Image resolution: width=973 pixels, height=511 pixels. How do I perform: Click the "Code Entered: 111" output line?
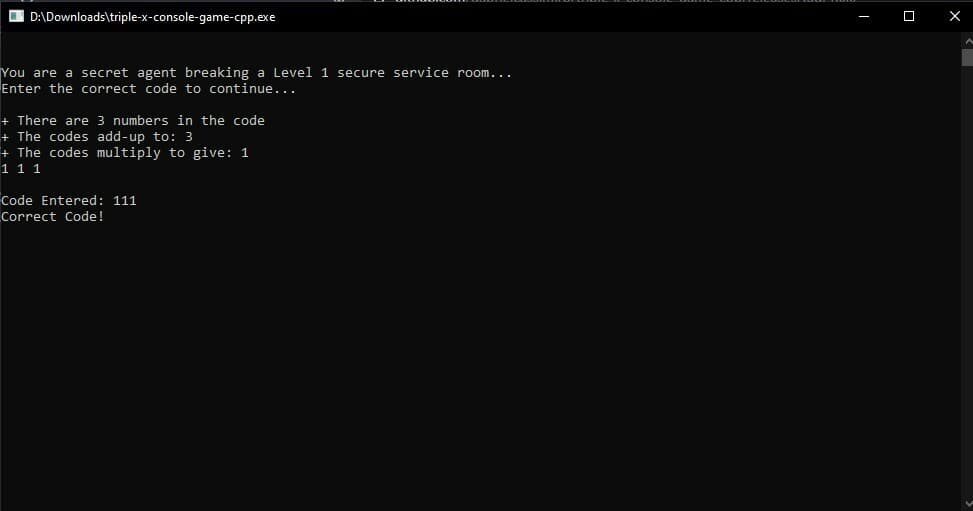click(69, 201)
